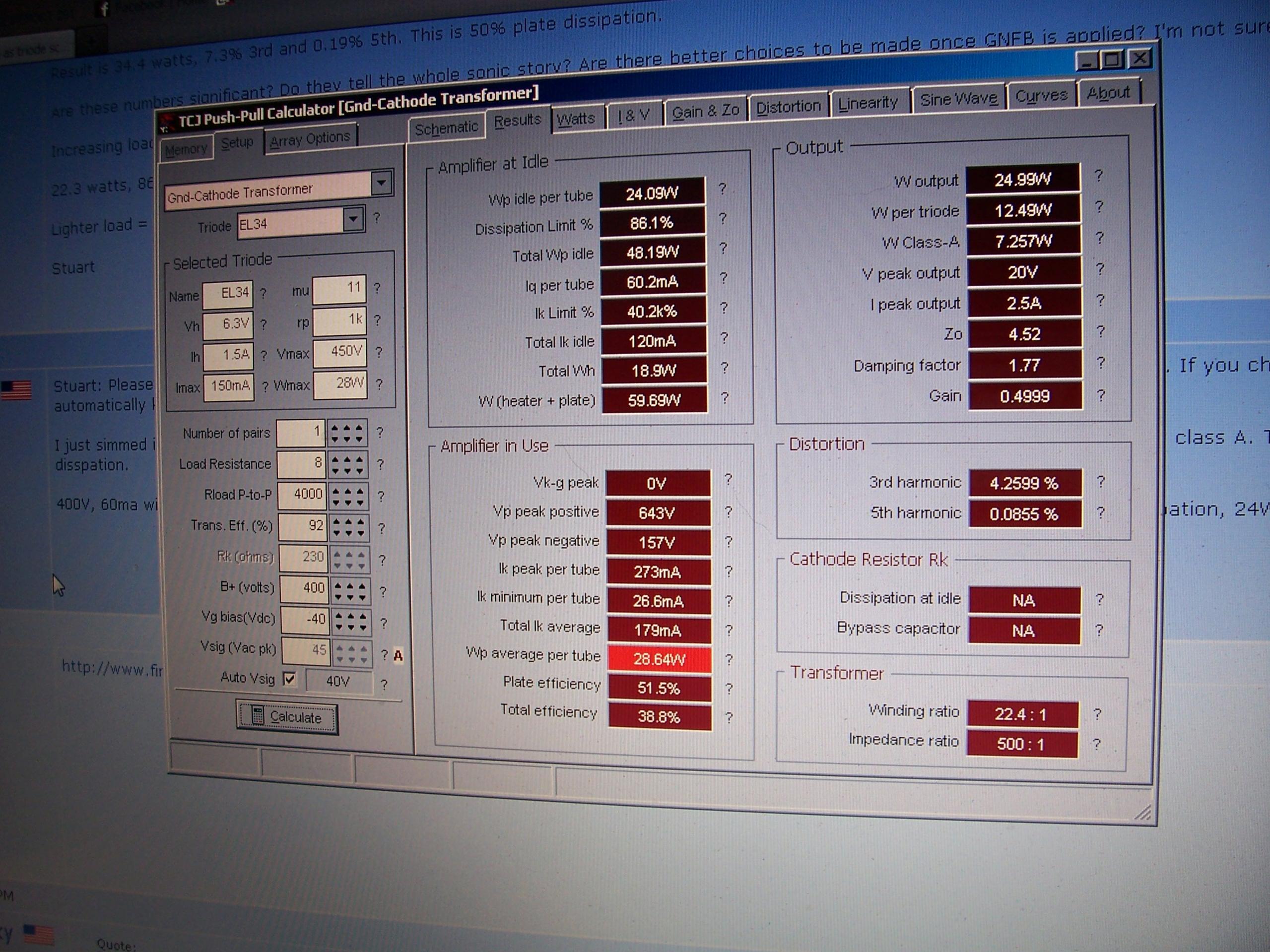The height and width of the screenshot is (952, 1270).
Task: Click the help icon for Impedance ratio
Action: [x=1097, y=744]
